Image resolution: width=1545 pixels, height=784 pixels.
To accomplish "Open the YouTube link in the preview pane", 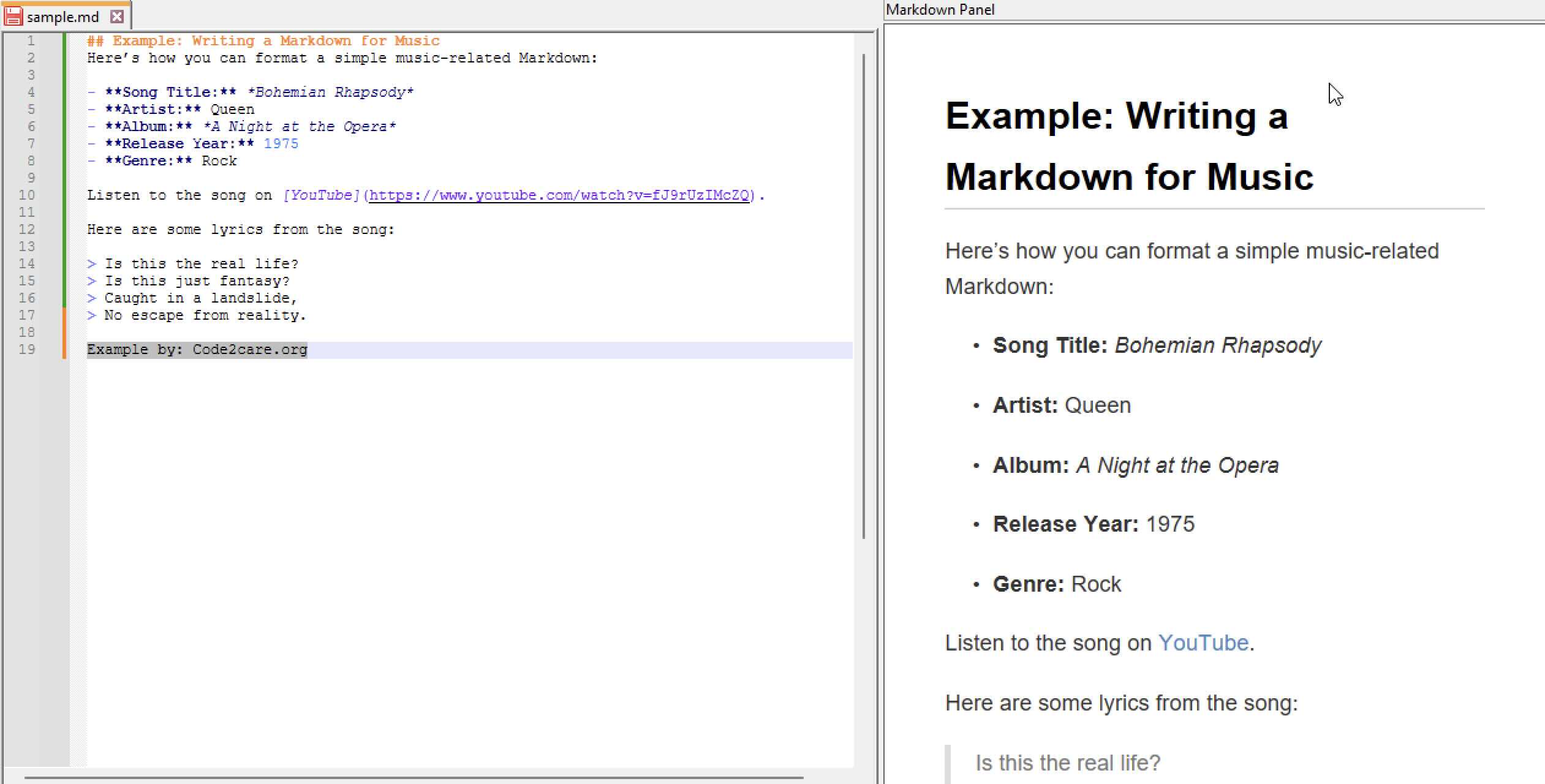I will (1203, 643).
